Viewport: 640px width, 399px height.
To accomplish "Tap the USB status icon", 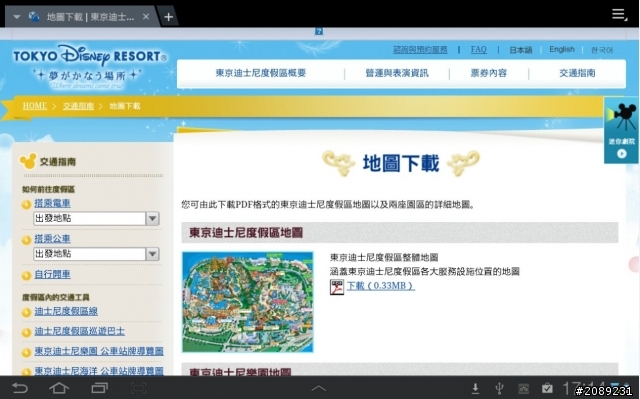I will click(499, 389).
